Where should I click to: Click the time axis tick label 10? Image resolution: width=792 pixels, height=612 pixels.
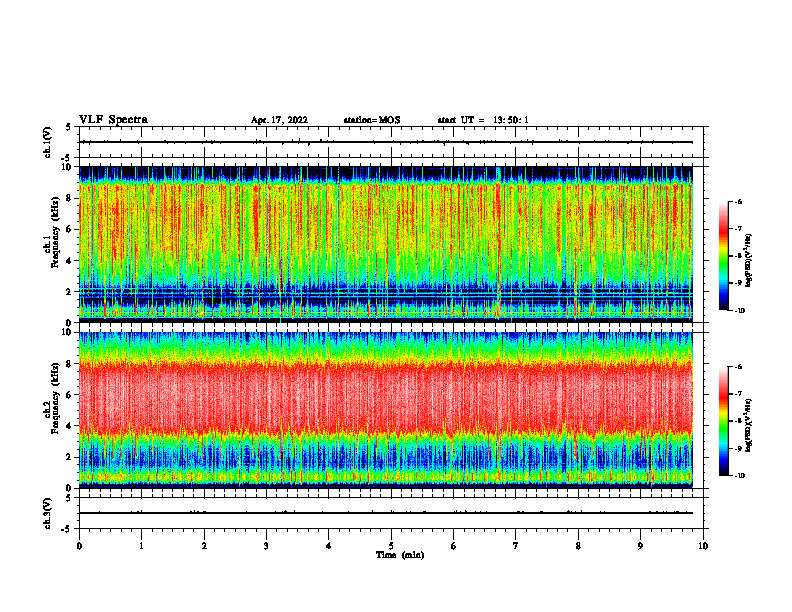tap(703, 546)
